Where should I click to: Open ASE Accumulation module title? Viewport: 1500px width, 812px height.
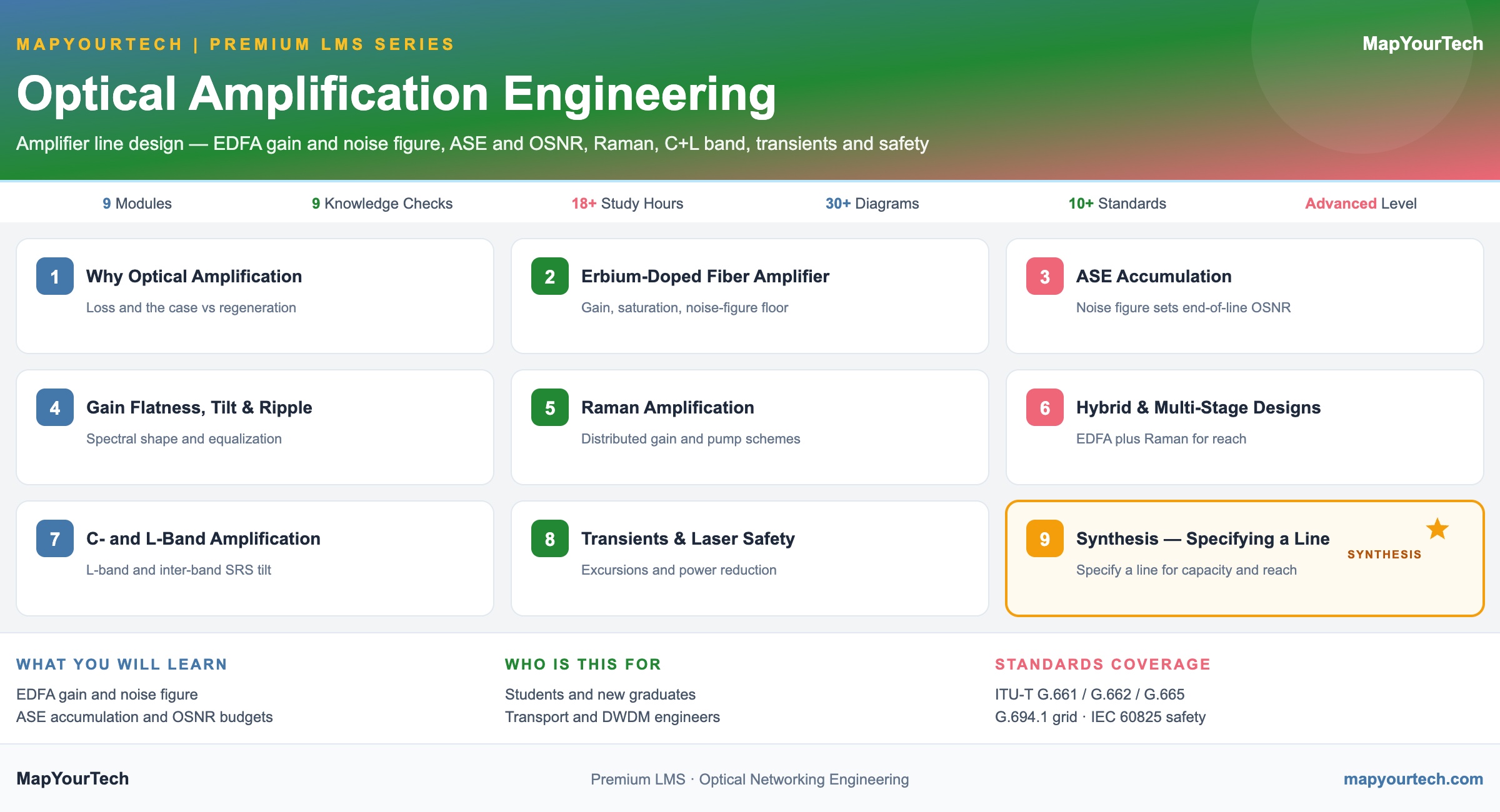pyautogui.click(x=1154, y=276)
